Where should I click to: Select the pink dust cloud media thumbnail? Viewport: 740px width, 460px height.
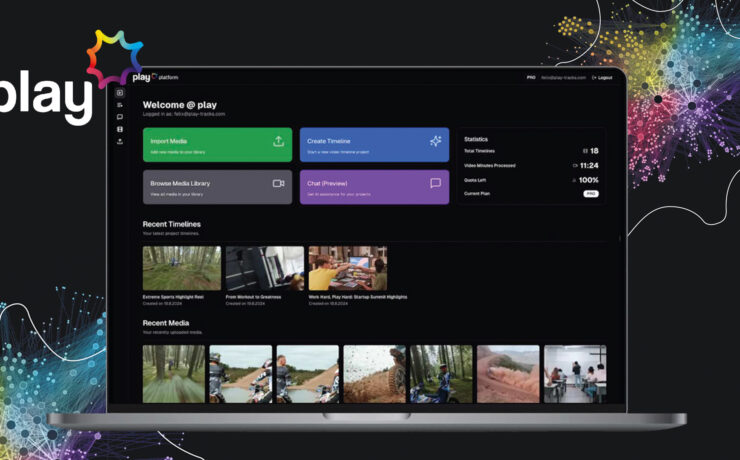[508, 374]
